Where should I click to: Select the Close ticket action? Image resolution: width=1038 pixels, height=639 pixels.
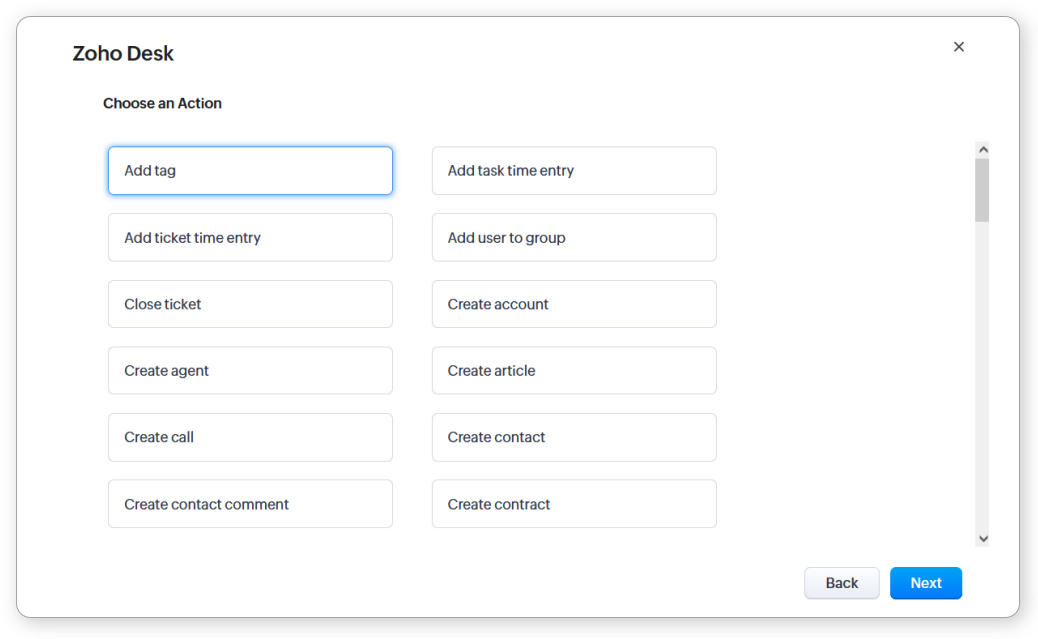(250, 304)
